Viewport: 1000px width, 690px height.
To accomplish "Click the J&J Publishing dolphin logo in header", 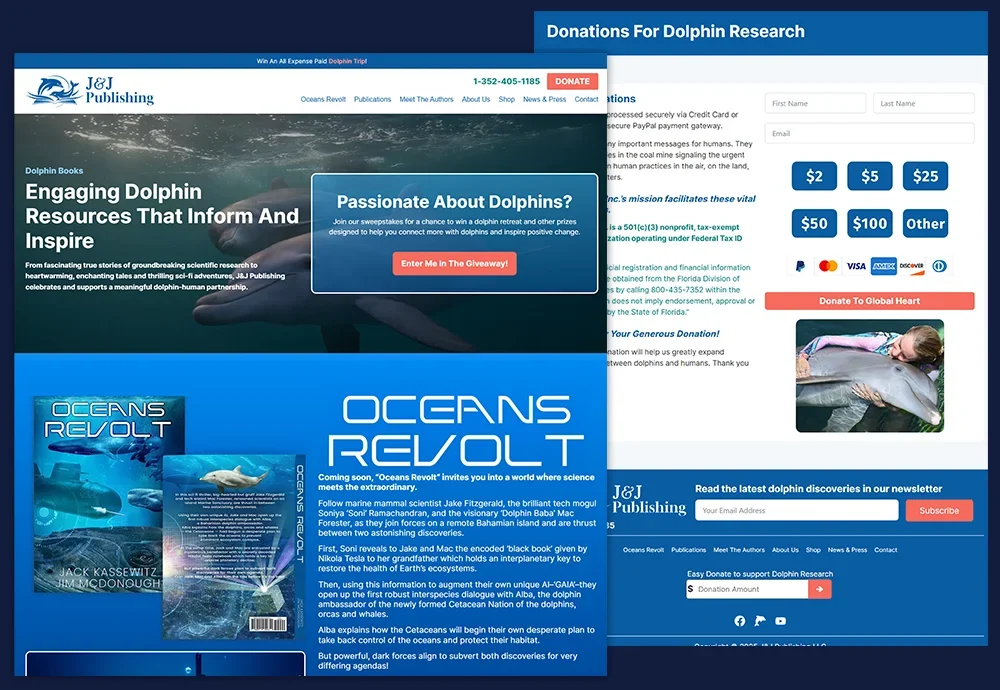I will 53,90.
